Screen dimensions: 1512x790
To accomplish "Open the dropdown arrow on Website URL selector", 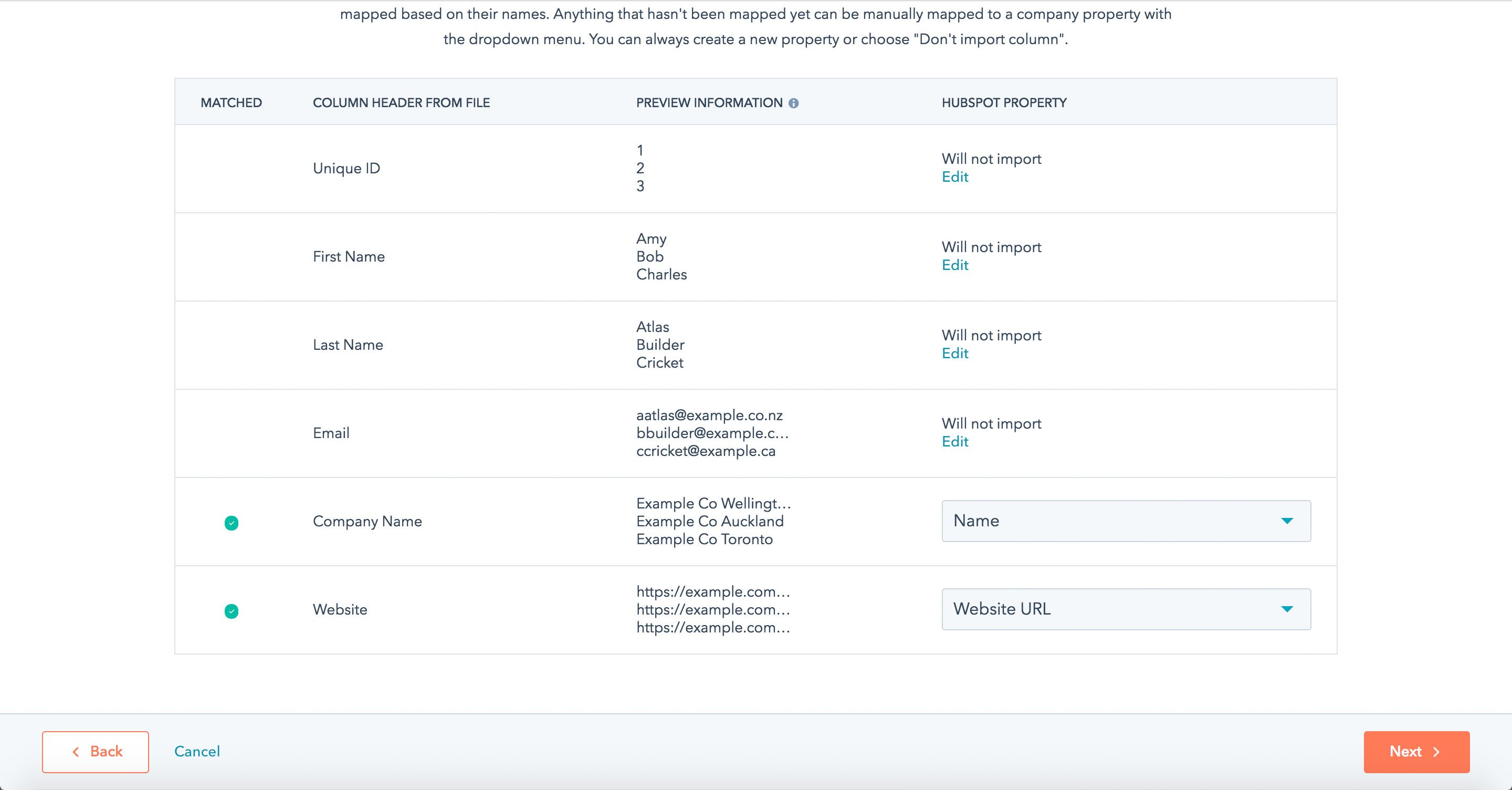I will click(1287, 609).
